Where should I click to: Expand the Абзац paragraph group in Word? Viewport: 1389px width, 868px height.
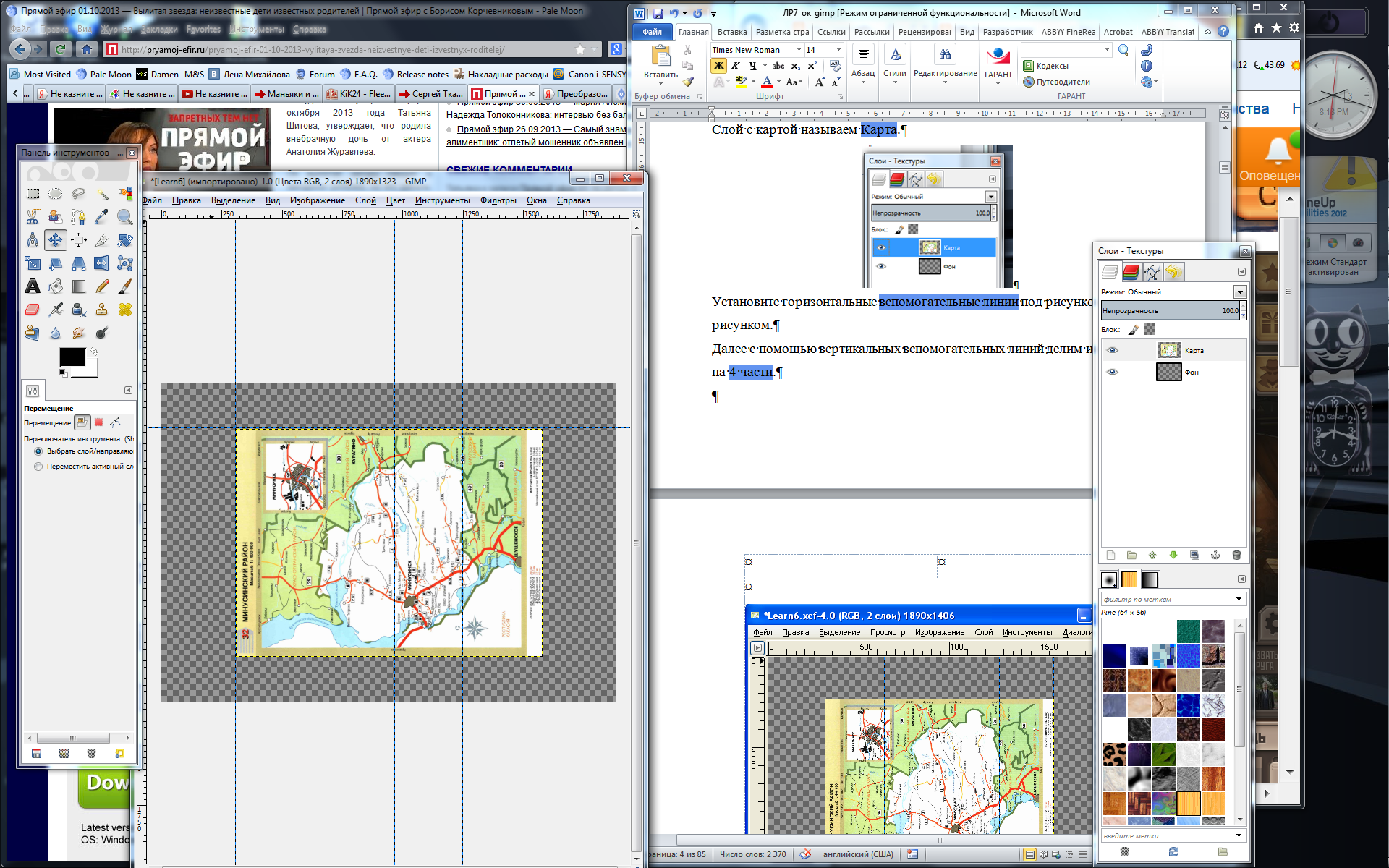click(x=863, y=64)
